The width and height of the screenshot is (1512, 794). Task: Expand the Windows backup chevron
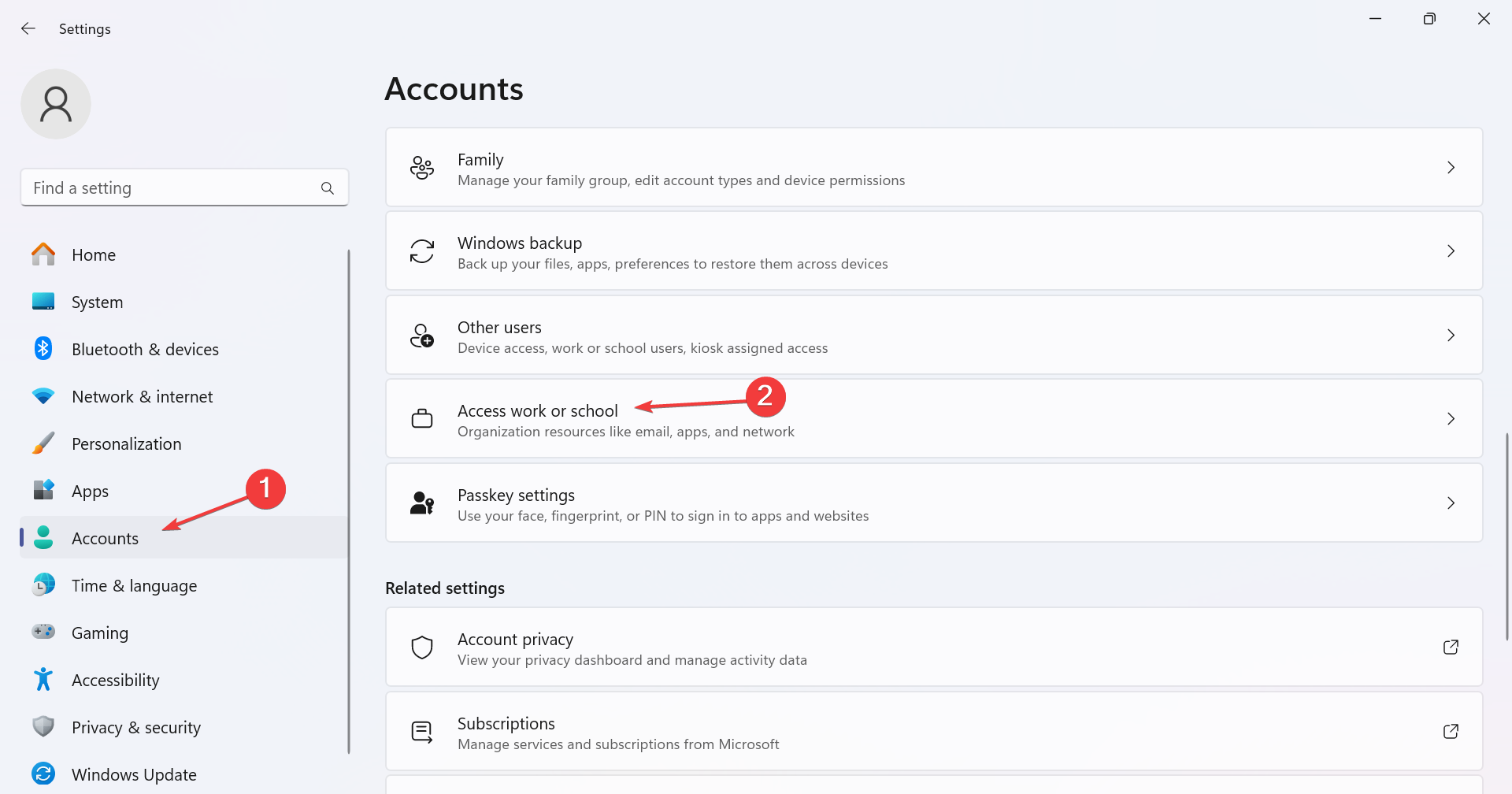[1451, 251]
